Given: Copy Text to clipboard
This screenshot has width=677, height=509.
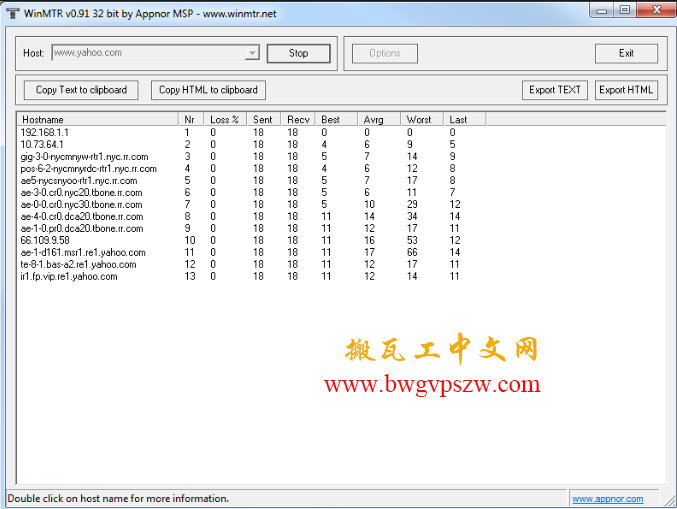Looking at the screenshot, I should tap(81, 90).
